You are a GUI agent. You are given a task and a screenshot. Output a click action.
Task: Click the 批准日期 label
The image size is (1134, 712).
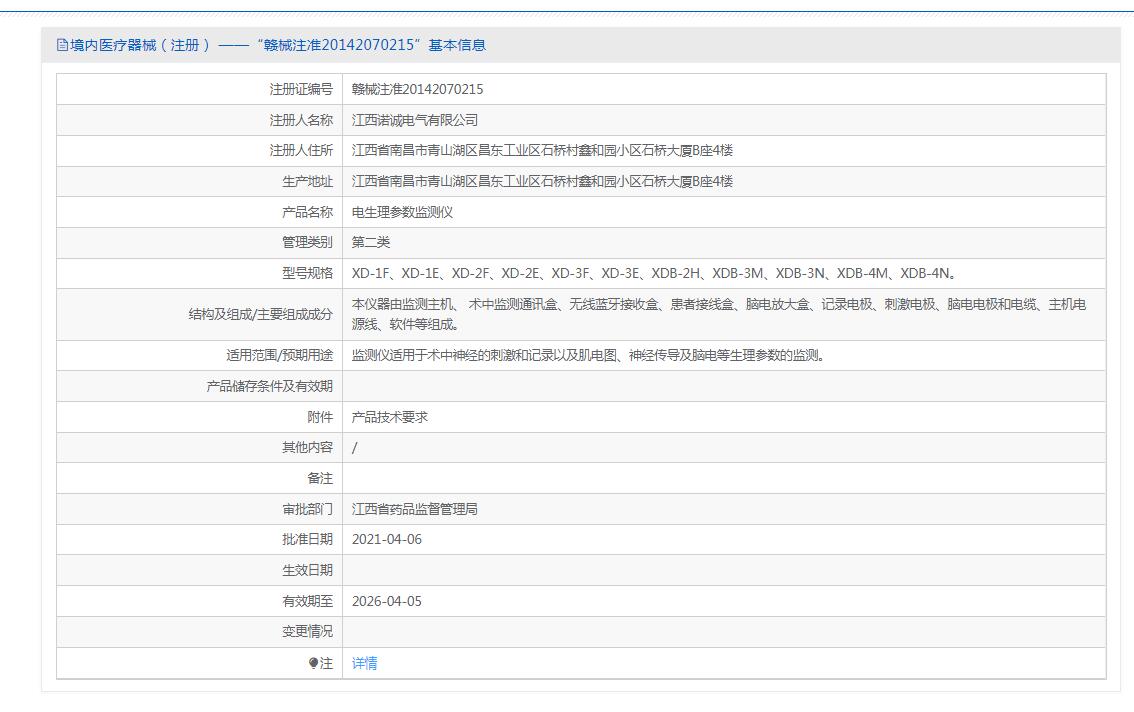pyautogui.click(x=307, y=540)
